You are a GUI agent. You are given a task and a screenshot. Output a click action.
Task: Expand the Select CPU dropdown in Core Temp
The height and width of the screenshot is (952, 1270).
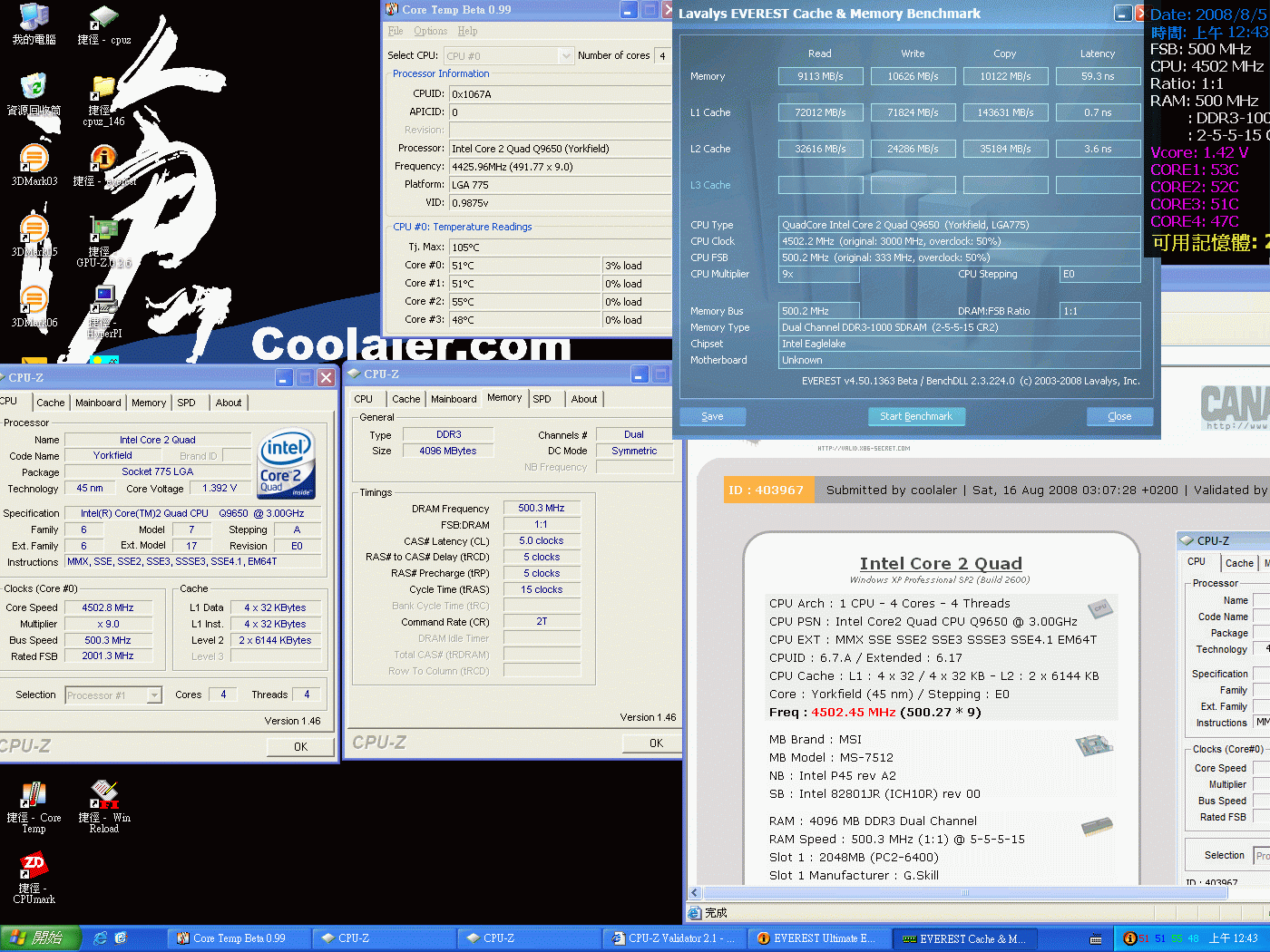pyautogui.click(x=566, y=56)
